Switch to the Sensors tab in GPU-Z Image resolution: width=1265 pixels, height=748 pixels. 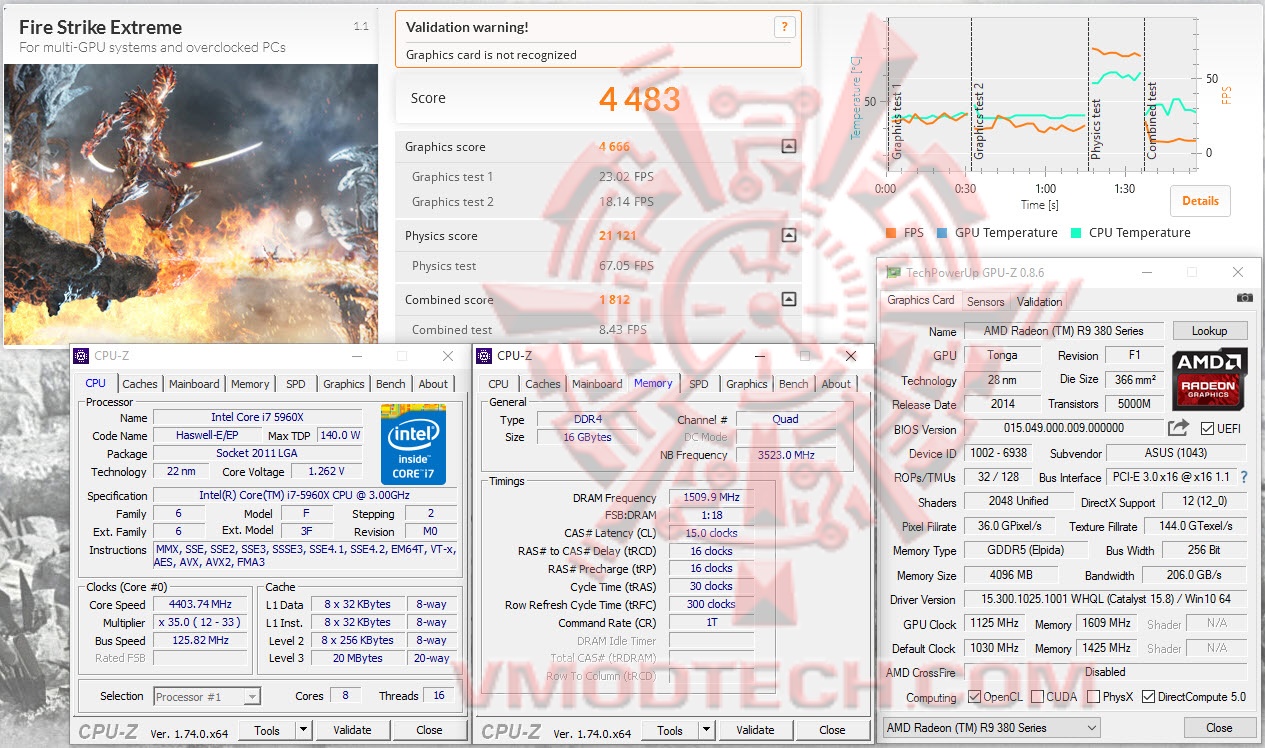[985, 301]
